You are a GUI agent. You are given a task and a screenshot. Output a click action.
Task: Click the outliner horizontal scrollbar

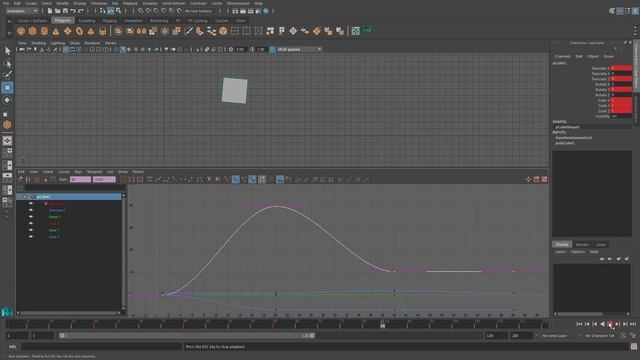(69, 313)
